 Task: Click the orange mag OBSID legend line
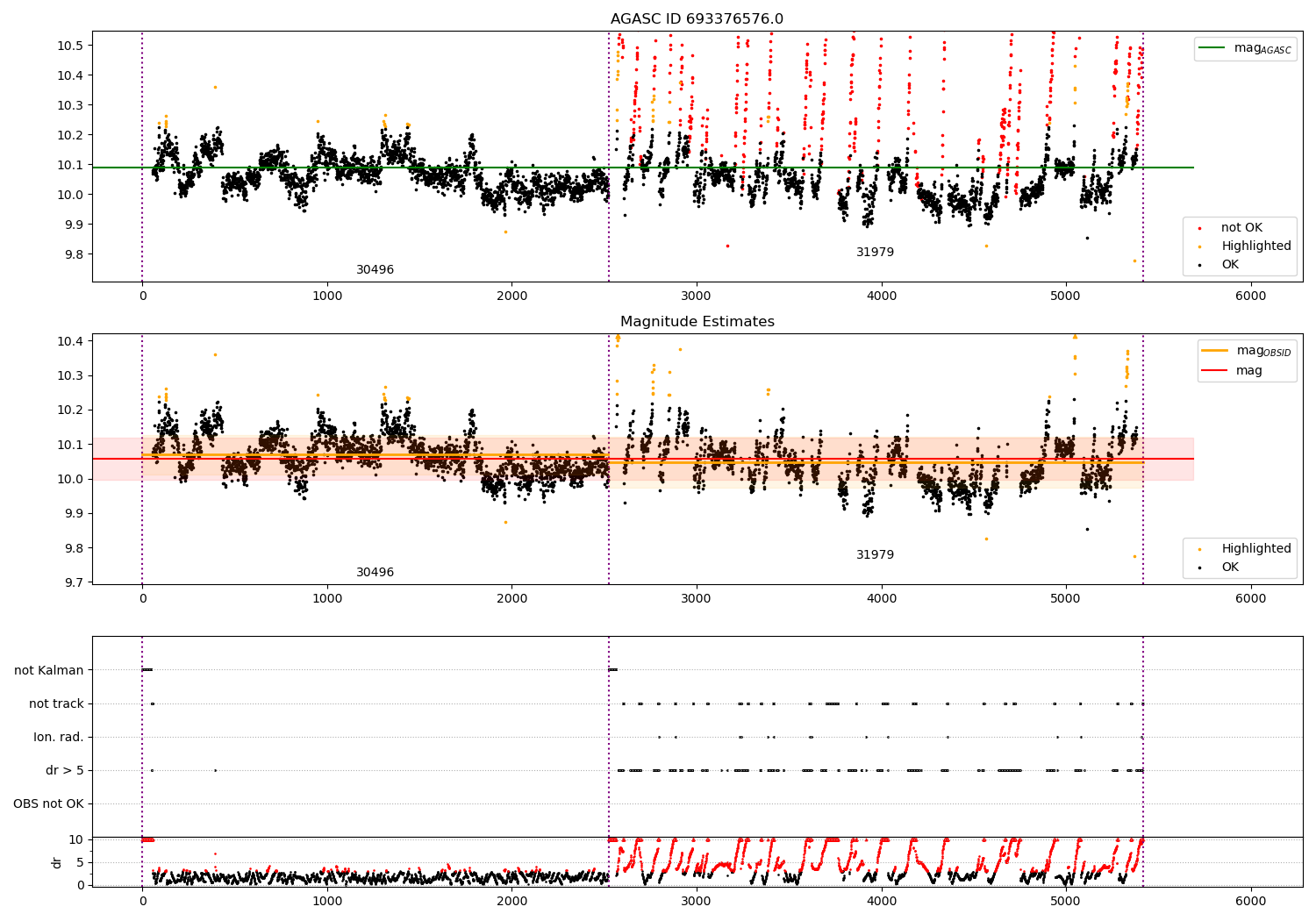click(x=1214, y=351)
